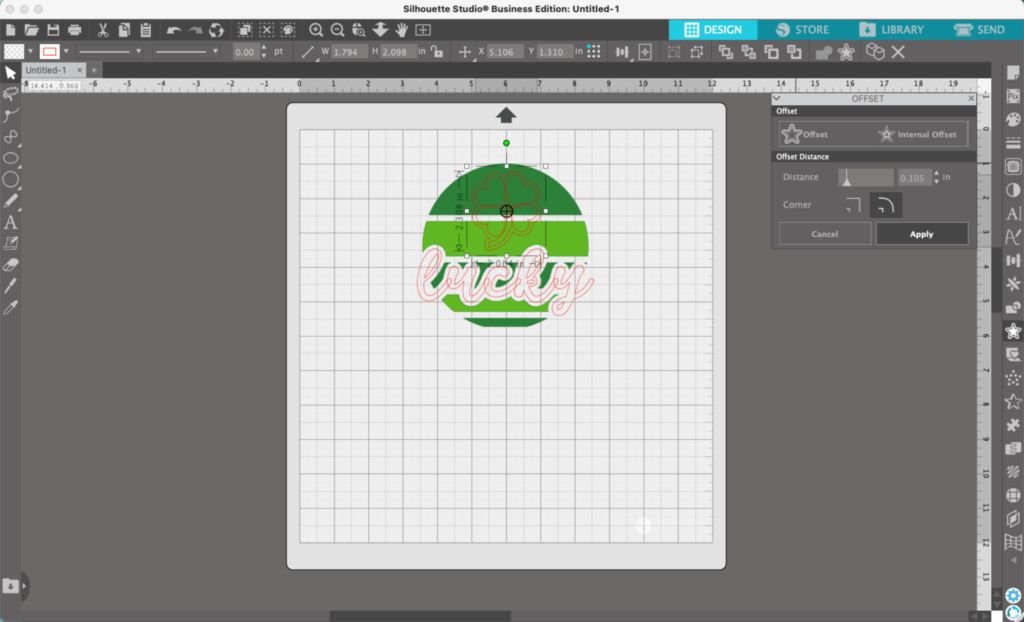1024x622 pixels.
Task: Open the Page Setup panel
Action: pos(1013,73)
